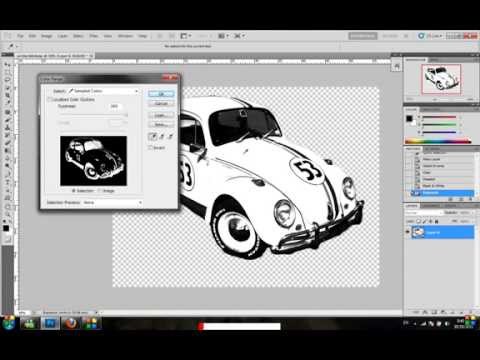Enable Localized Color Clusters checkbox
This screenshot has width=480, height=360.
point(50,99)
